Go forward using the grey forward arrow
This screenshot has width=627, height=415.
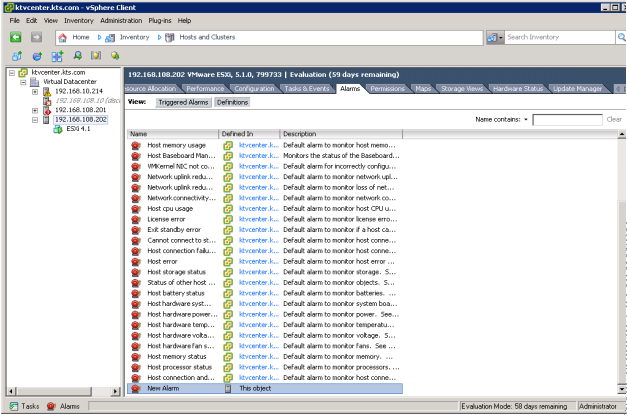pyautogui.click(x=36, y=37)
